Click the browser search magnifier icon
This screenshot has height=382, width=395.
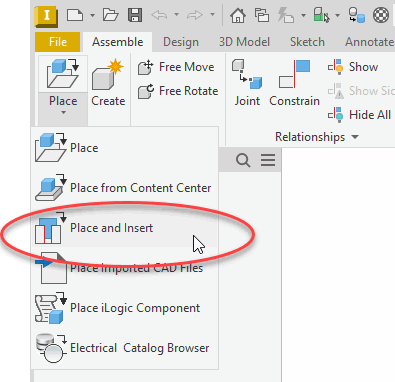(x=243, y=160)
